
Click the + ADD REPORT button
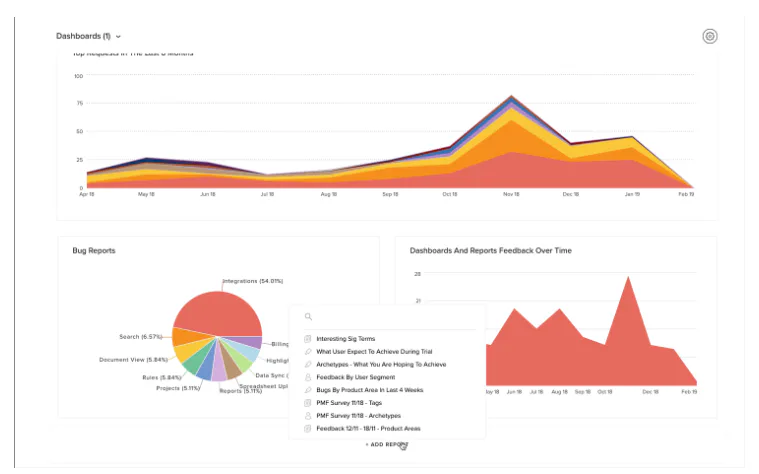coord(387,444)
